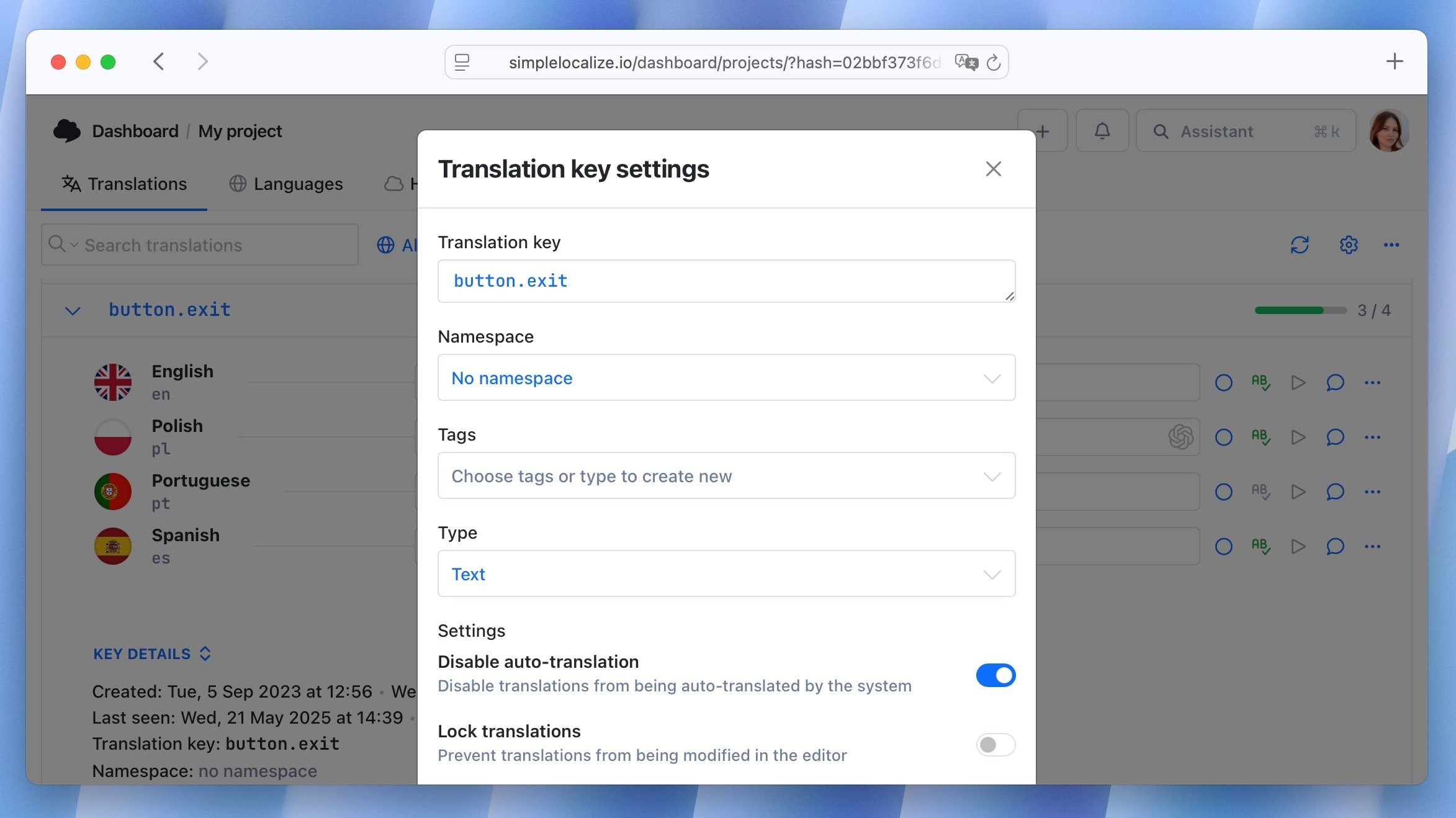Click the Choose tags input field
Image resolution: width=1456 pixels, height=818 pixels.
click(x=726, y=475)
